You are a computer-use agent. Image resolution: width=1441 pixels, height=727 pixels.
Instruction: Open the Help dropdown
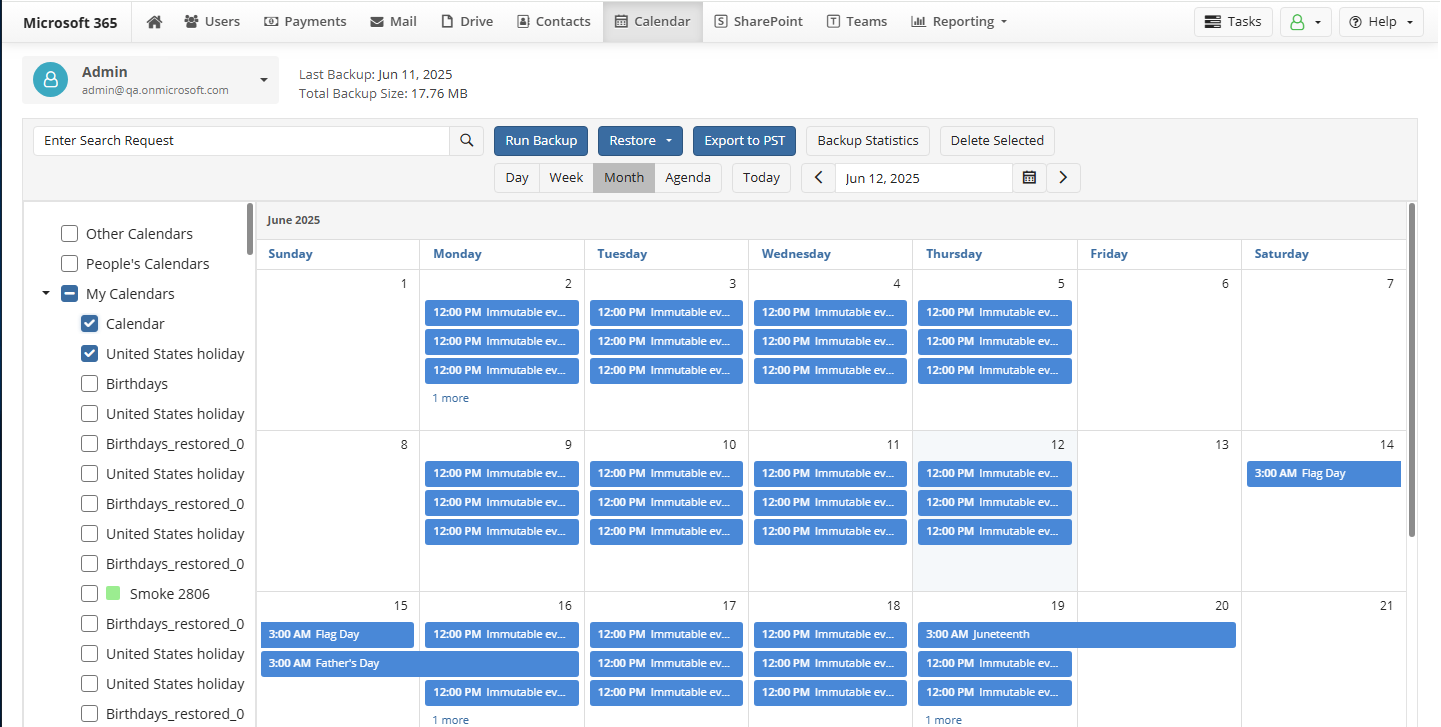(x=1381, y=22)
